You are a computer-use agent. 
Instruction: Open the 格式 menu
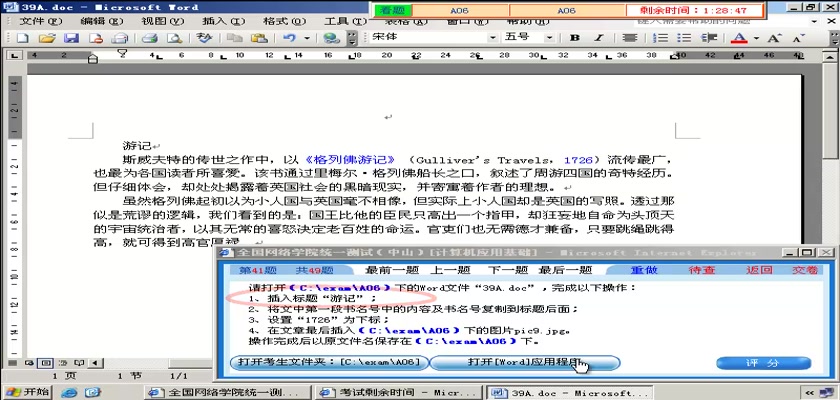click(284, 22)
